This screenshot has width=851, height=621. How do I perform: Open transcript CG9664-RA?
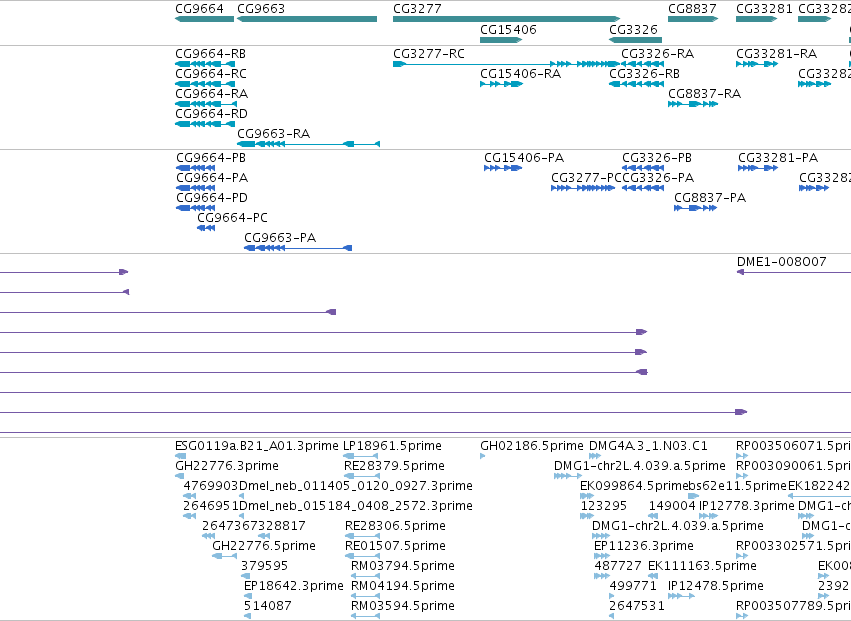pyautogui.click(x=212, y=94)
